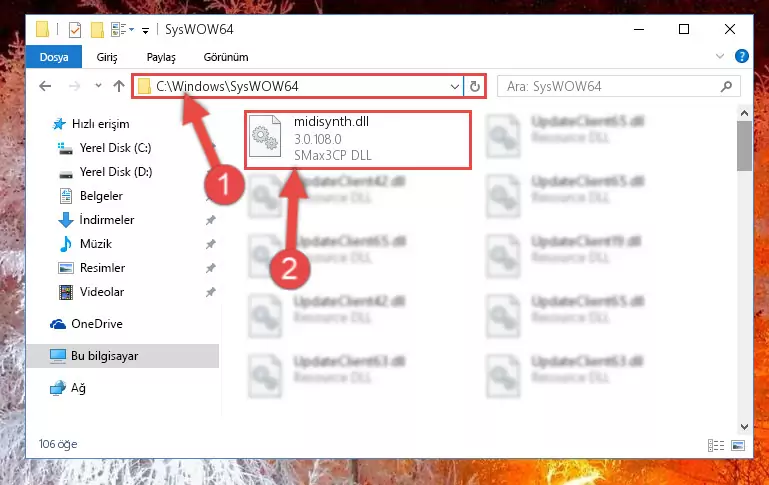The image size is (769, 485).
Task: Switch to the details view layout icon
Action: (x=716, y=445)
